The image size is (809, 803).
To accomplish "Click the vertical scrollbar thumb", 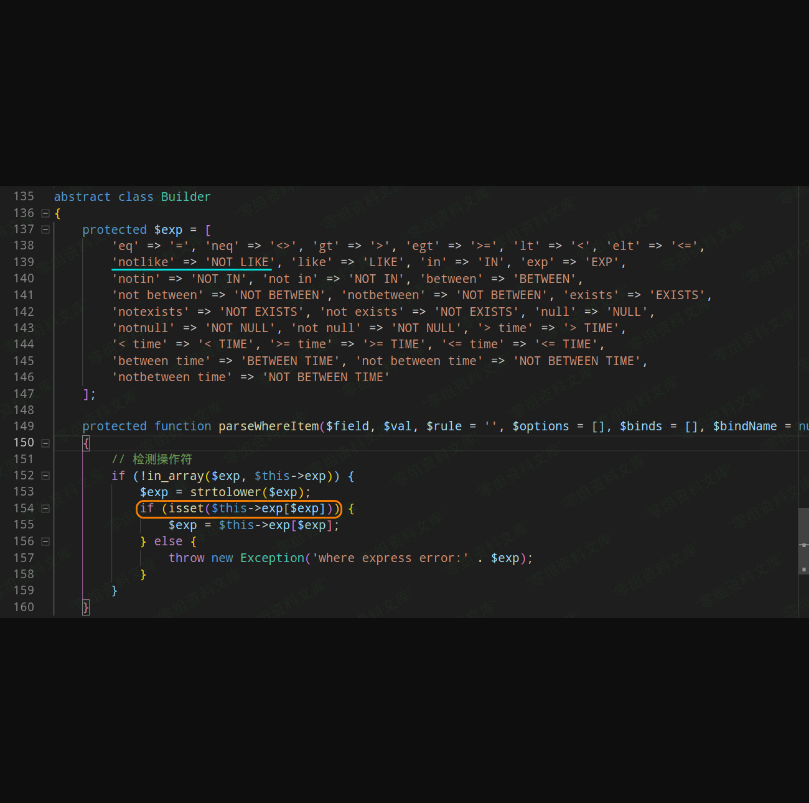I will (x=803, y=541).
